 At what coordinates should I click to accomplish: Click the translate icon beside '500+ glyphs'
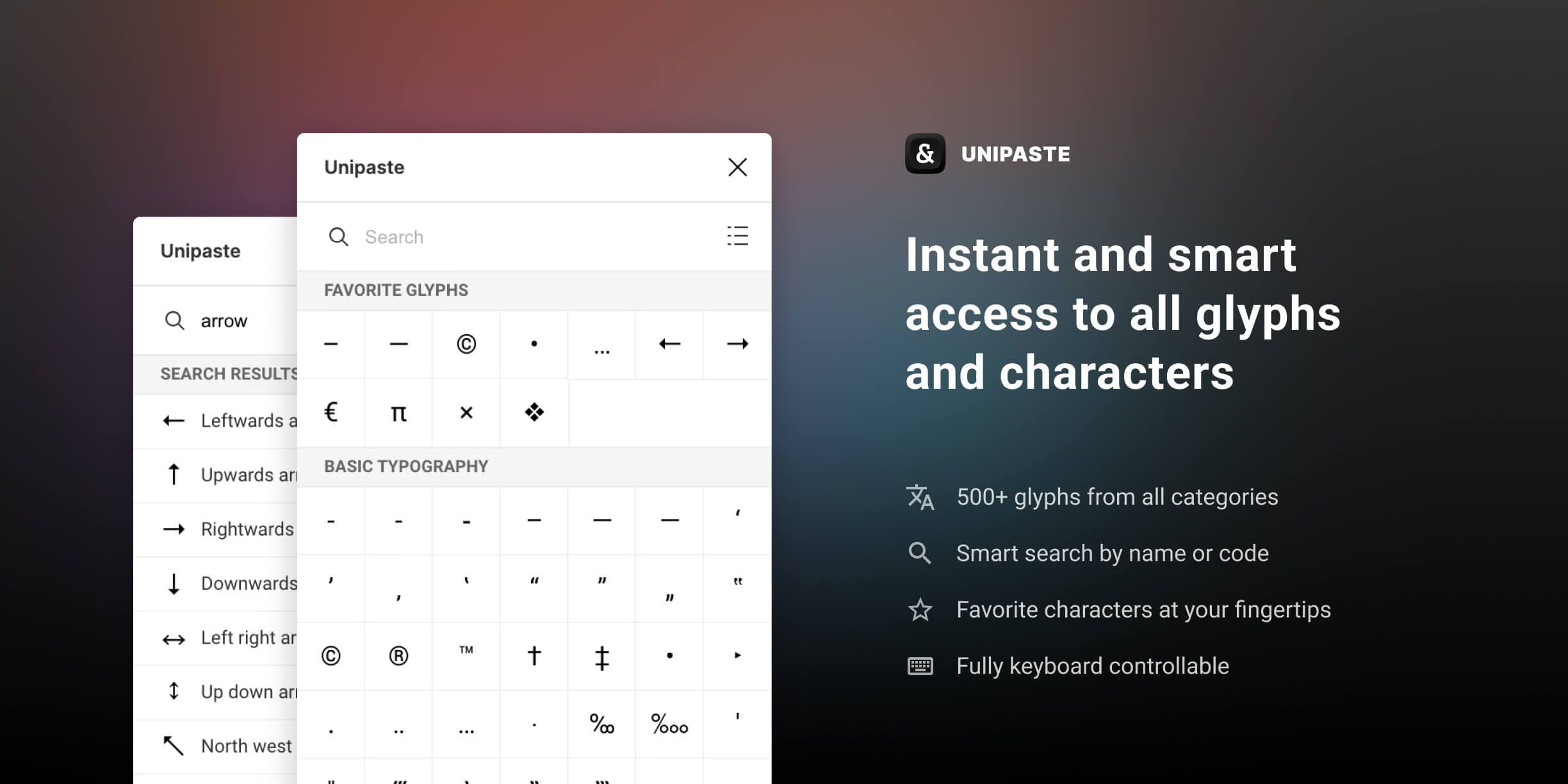point(919,497)
